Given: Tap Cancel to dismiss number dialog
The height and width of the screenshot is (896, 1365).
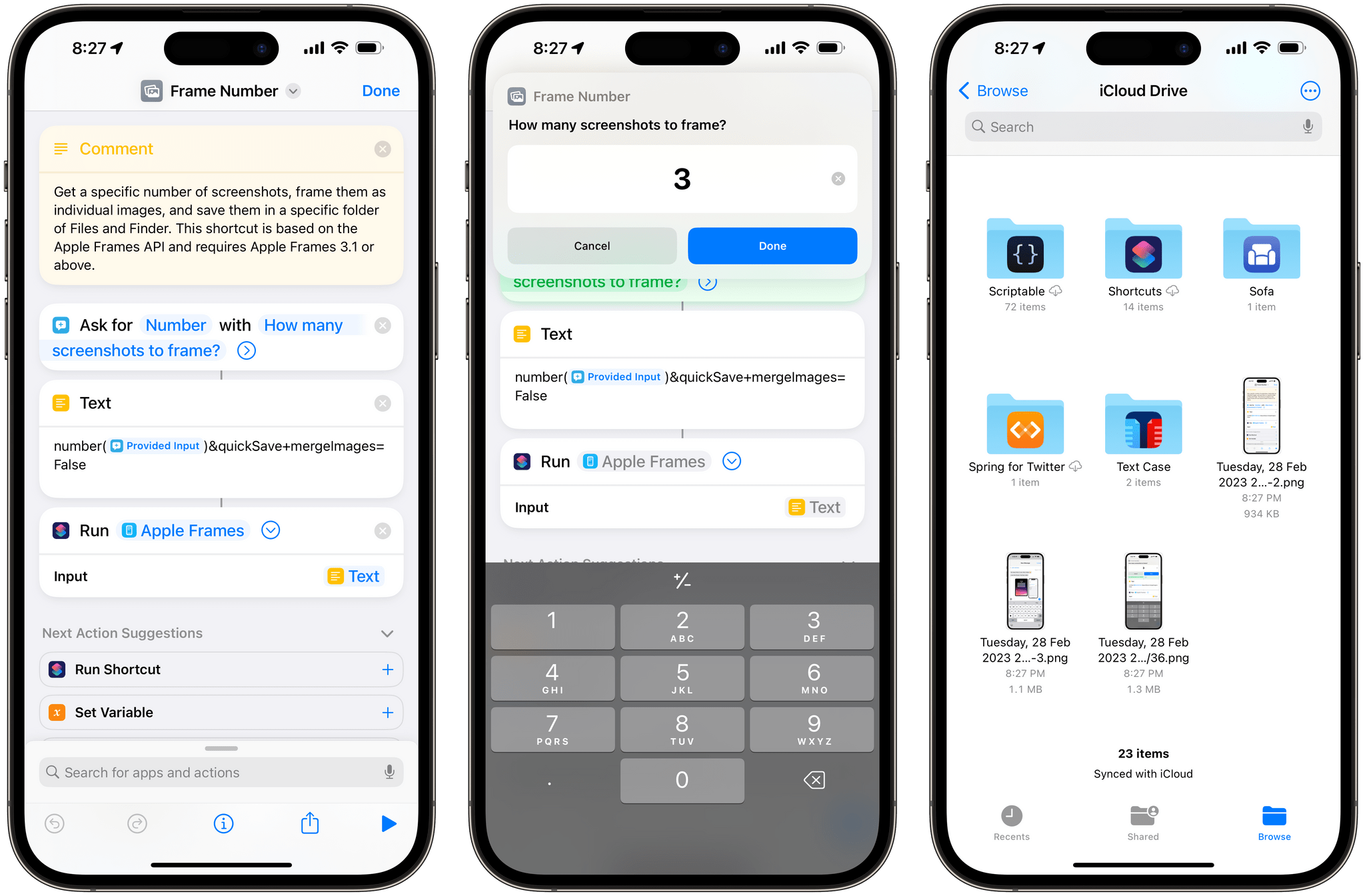Looking at the screenshot, I should pos(592,245).
